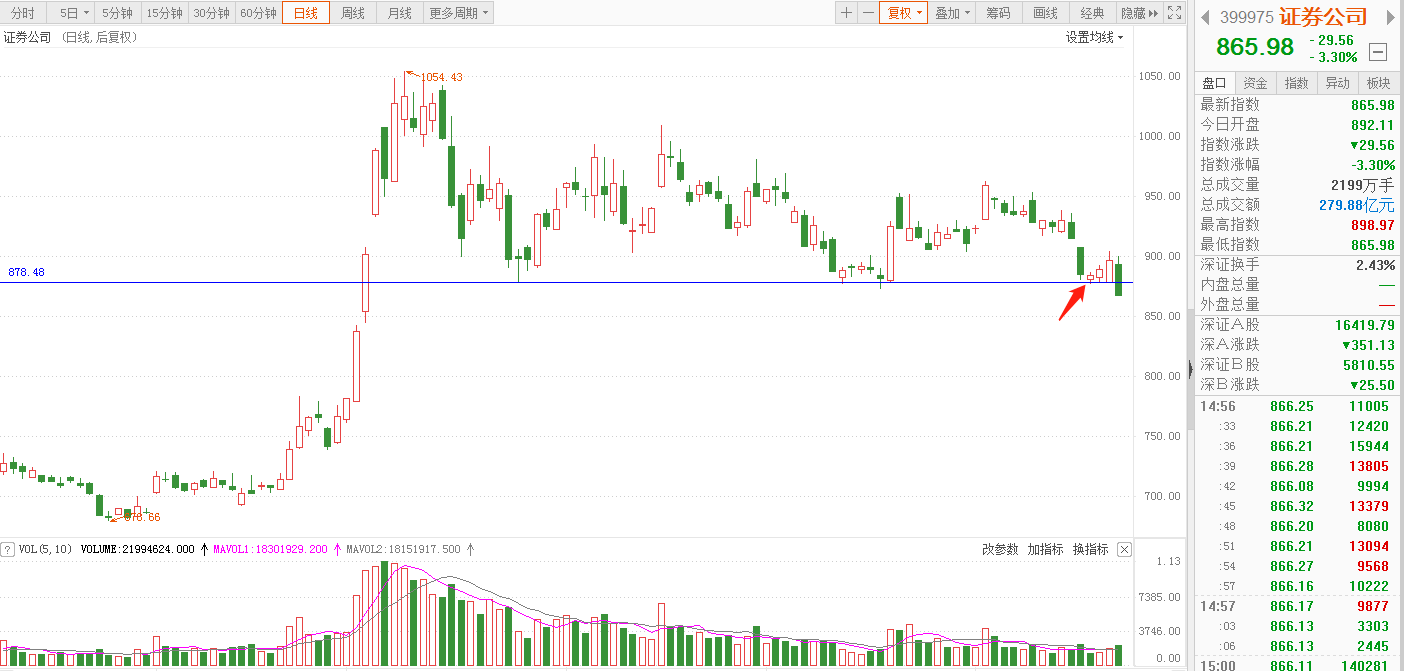Click the 今日开盘 892.11 row

[1297, 125]
